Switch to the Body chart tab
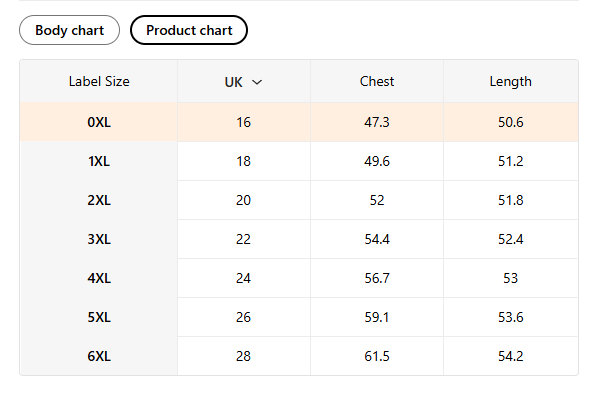The width and height of the screenshot is (607, 401). coord(69,30)
